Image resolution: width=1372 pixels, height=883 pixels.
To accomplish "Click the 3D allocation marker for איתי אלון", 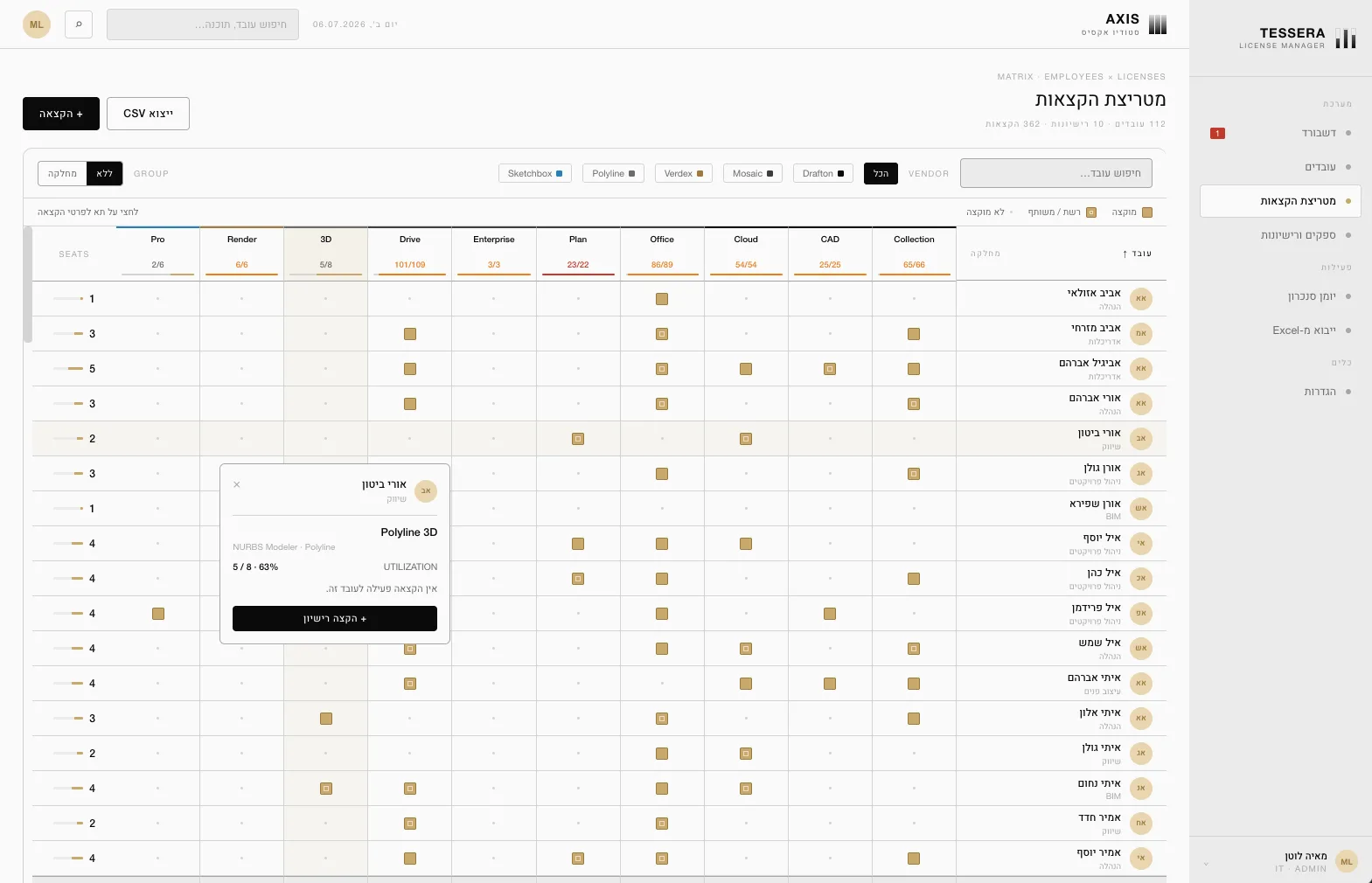I will [x=326, y=719].
